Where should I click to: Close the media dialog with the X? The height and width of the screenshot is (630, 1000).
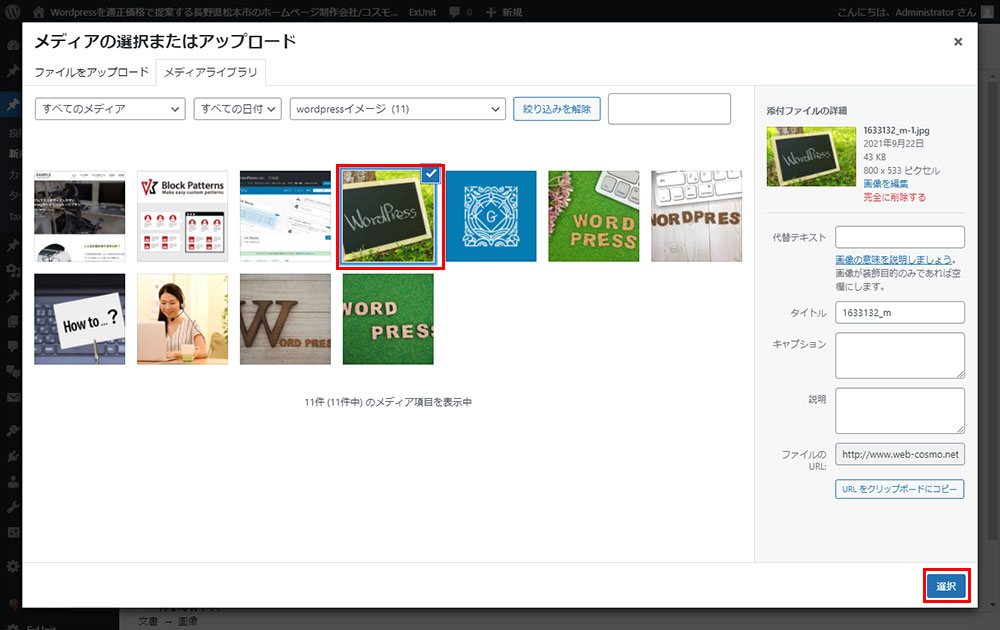958,42
